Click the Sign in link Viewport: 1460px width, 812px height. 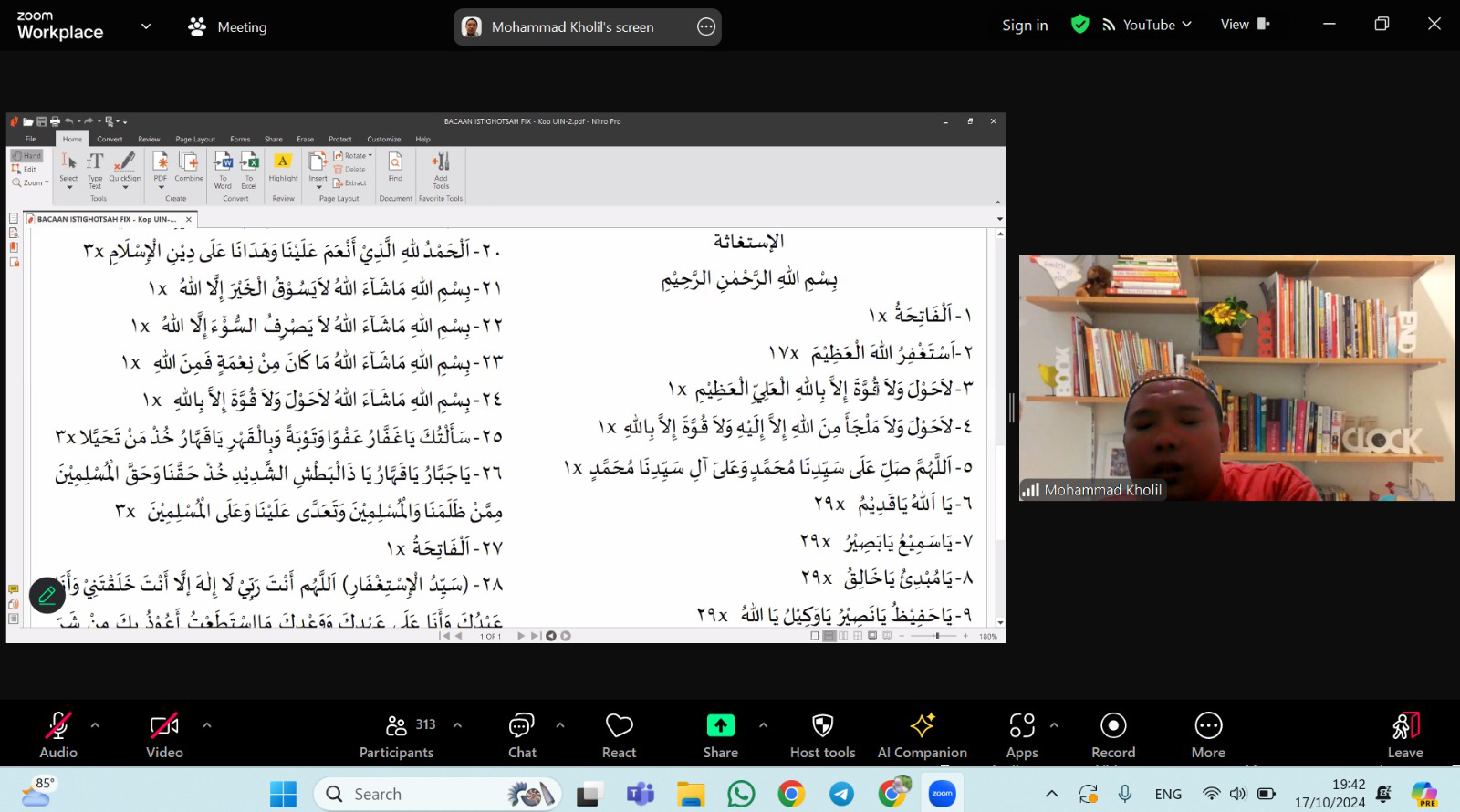(1025, 26)
